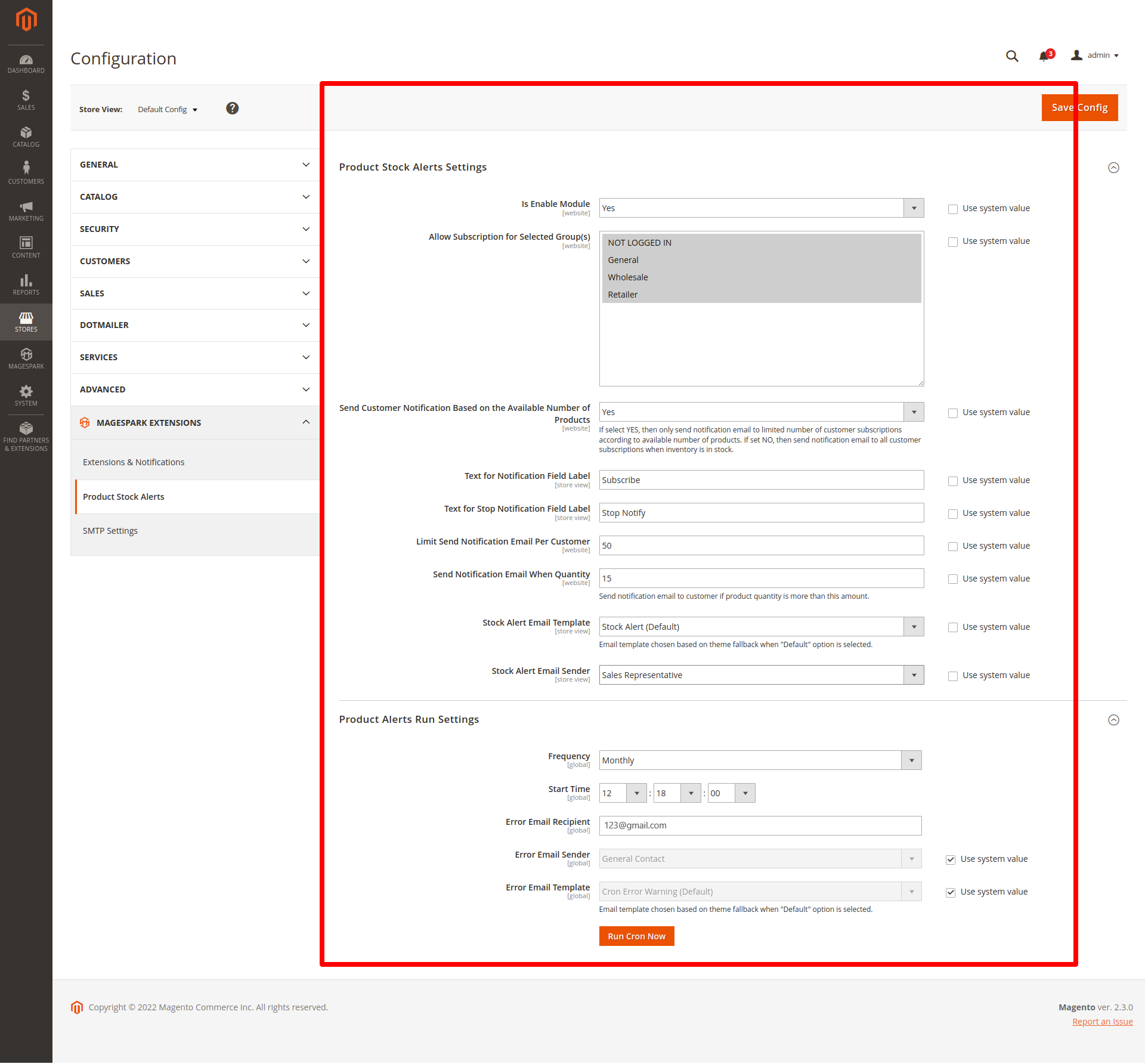
Task: Click the Text for Stop Notification Field Label field containing Stop Notify
Action: (x=762, y=514)
